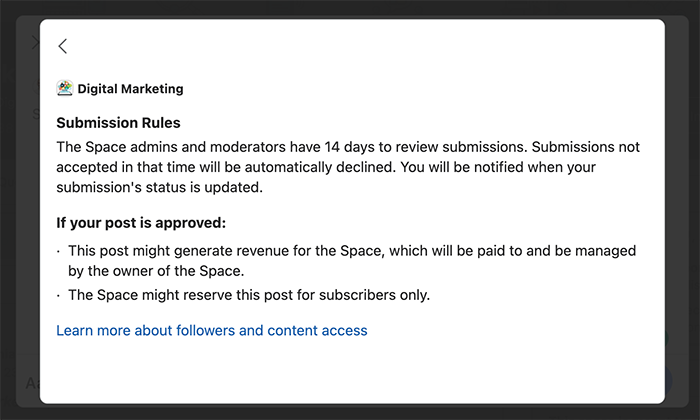Screen dimensions: 700x420
Task: Click the bullet about revenue generated for the Space
Action: 352,261
